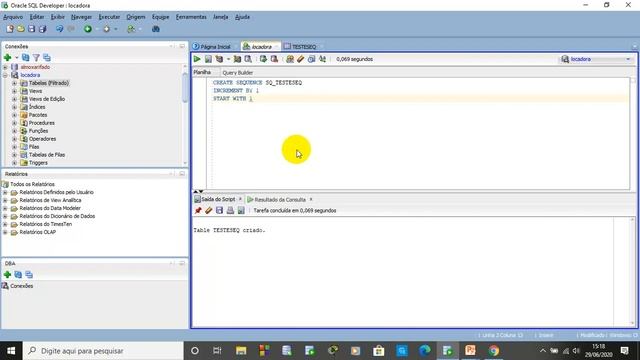The image size is (640, 360).
Task: Open the Ferramentas menu
Action: [191, 17]
